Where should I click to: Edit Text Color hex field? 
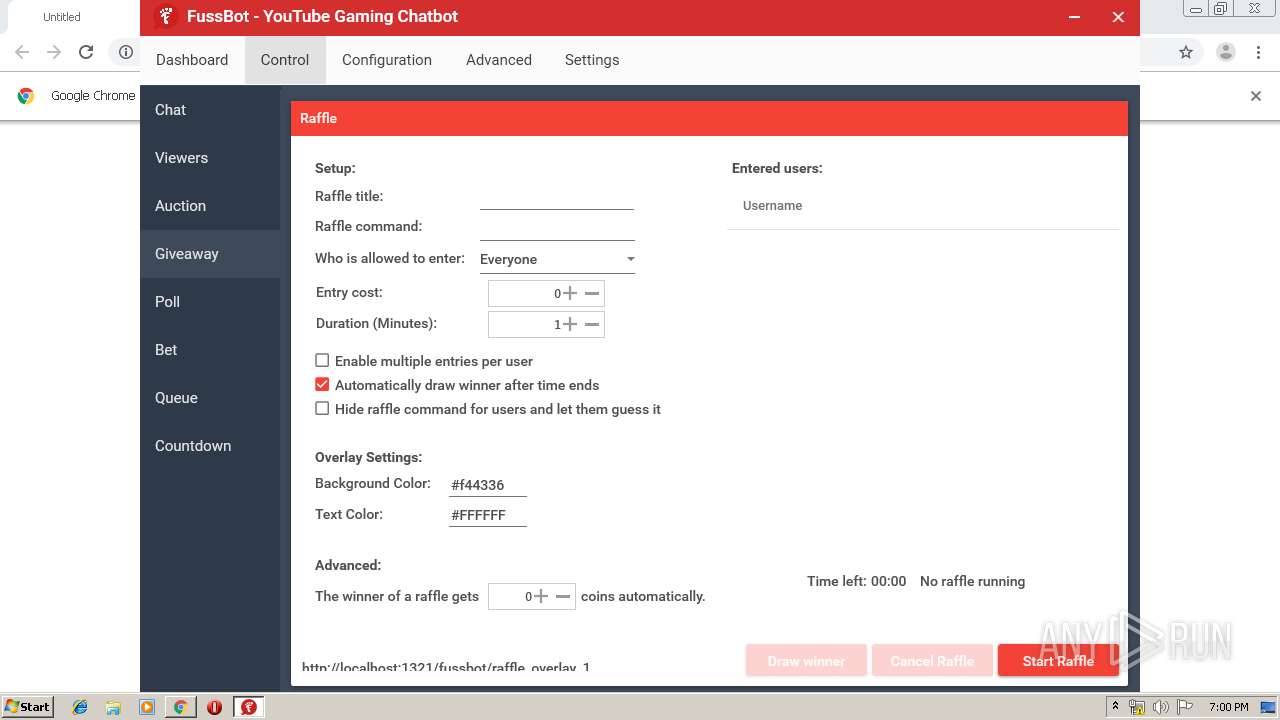point(487,515)
